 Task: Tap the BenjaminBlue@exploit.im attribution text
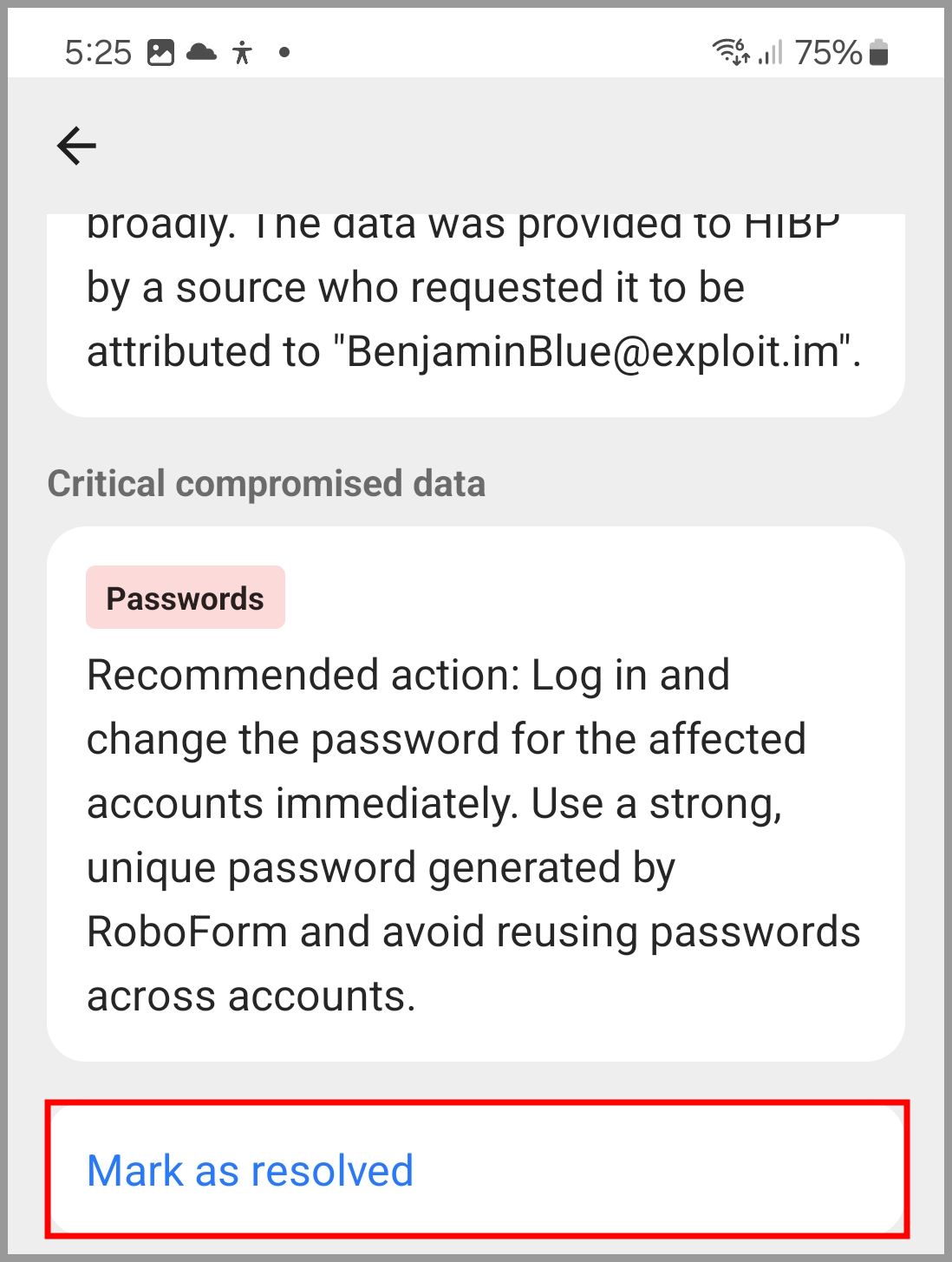pos(595,352)
